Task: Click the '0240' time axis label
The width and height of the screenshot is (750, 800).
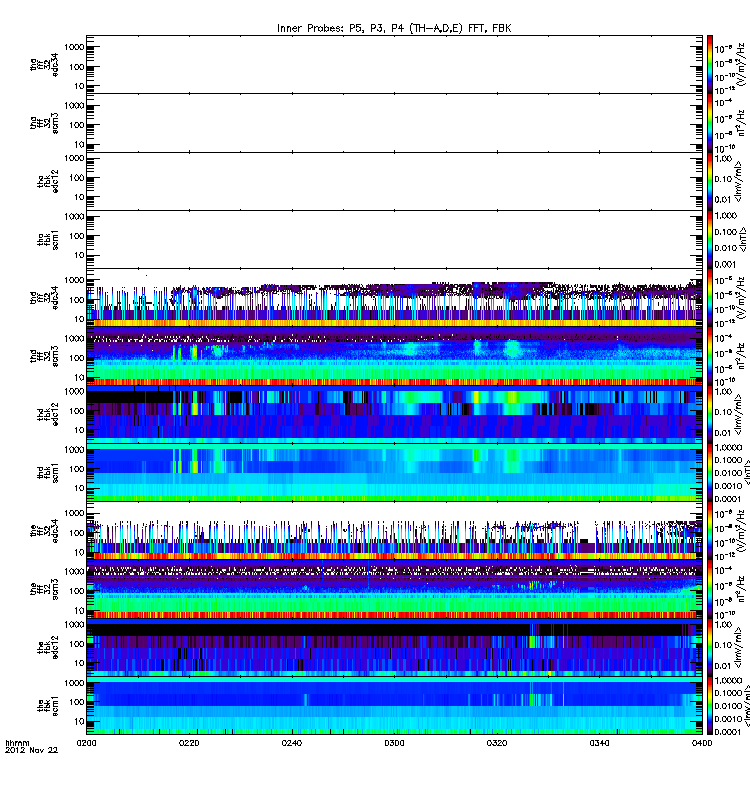Action: 291,743
